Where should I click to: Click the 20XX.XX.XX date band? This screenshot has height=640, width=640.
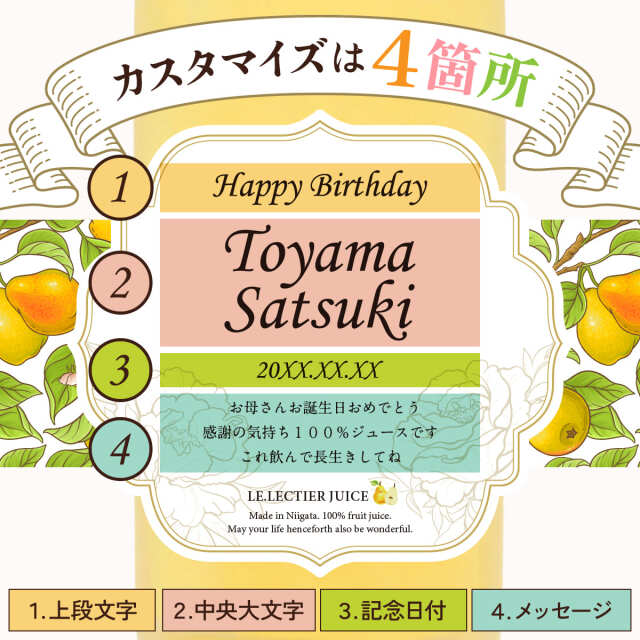tap(320, 370)
